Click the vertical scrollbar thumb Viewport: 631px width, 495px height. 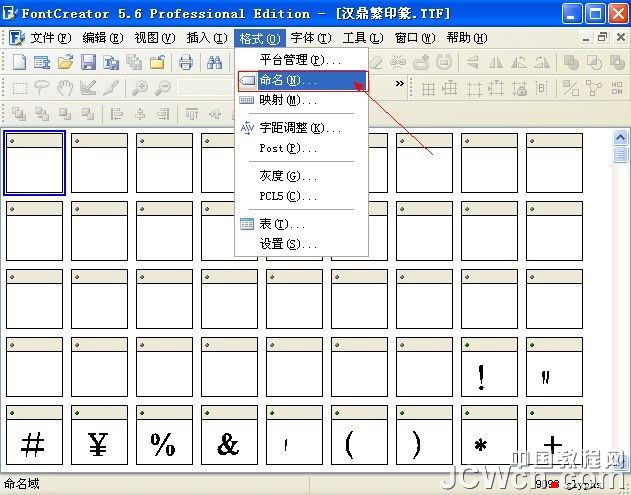pyautogui.click(x=620, y=154)
